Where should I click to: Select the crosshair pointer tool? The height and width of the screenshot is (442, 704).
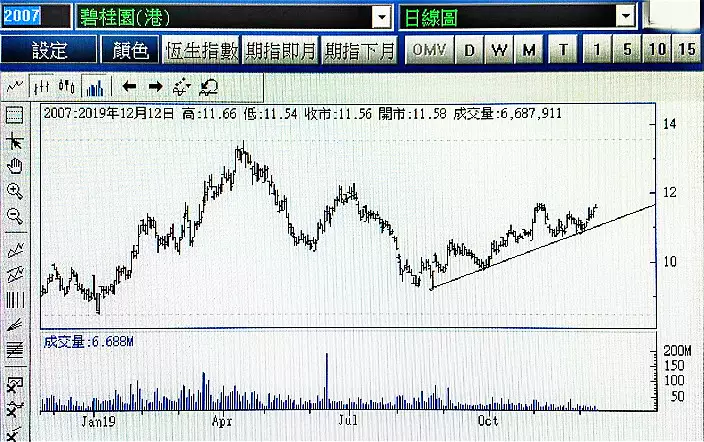coord(14,141)
